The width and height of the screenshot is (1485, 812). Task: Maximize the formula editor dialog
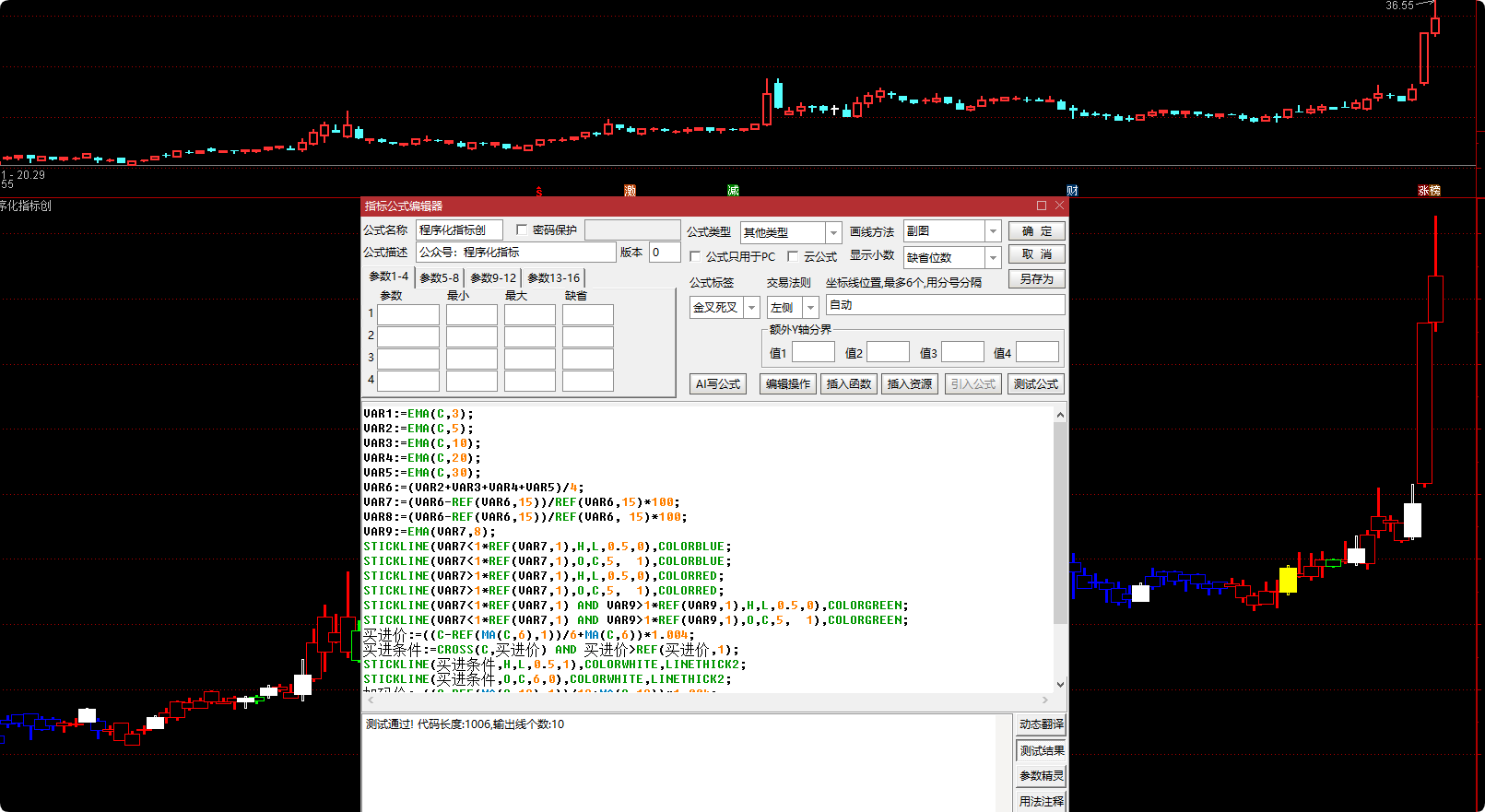click(1042, 206)
